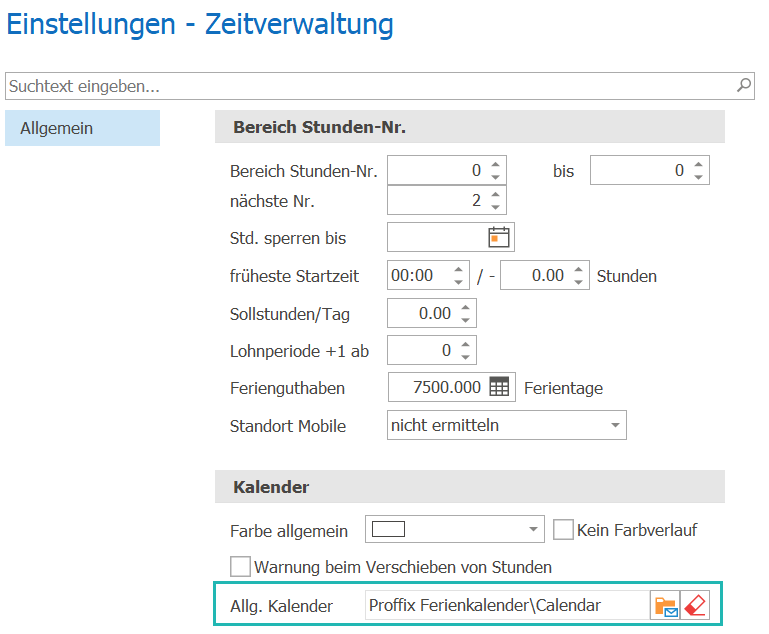Increase Lohnperiode +1 ab value
This screenshot has height=634, width=769.
[465, 344]
